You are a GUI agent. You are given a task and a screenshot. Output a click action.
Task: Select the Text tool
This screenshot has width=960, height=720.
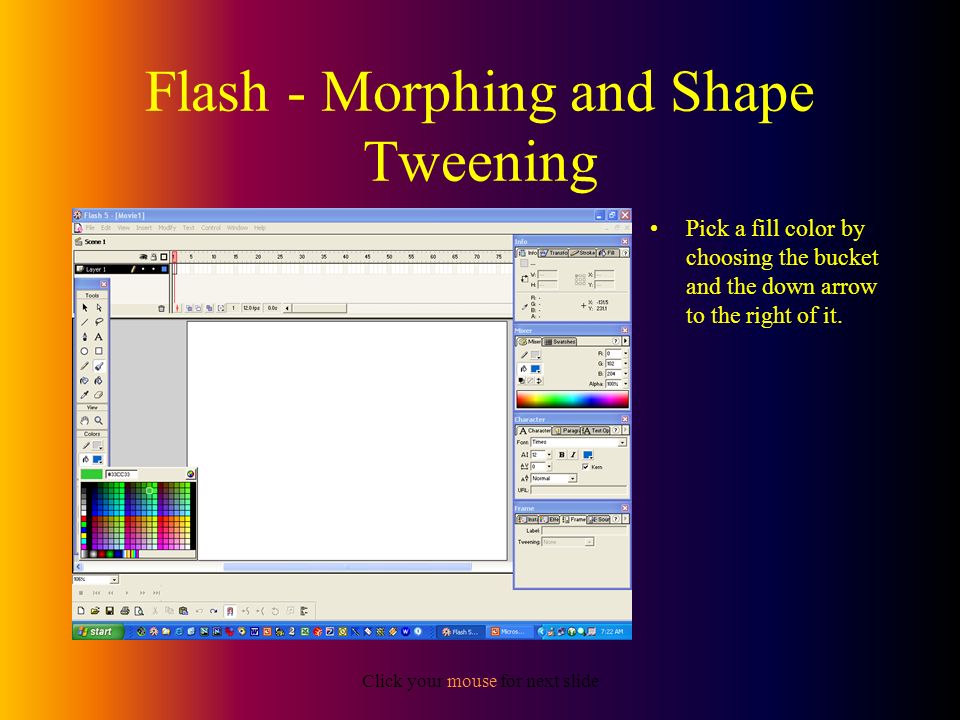pyautogui.click(x=99, y=337)
